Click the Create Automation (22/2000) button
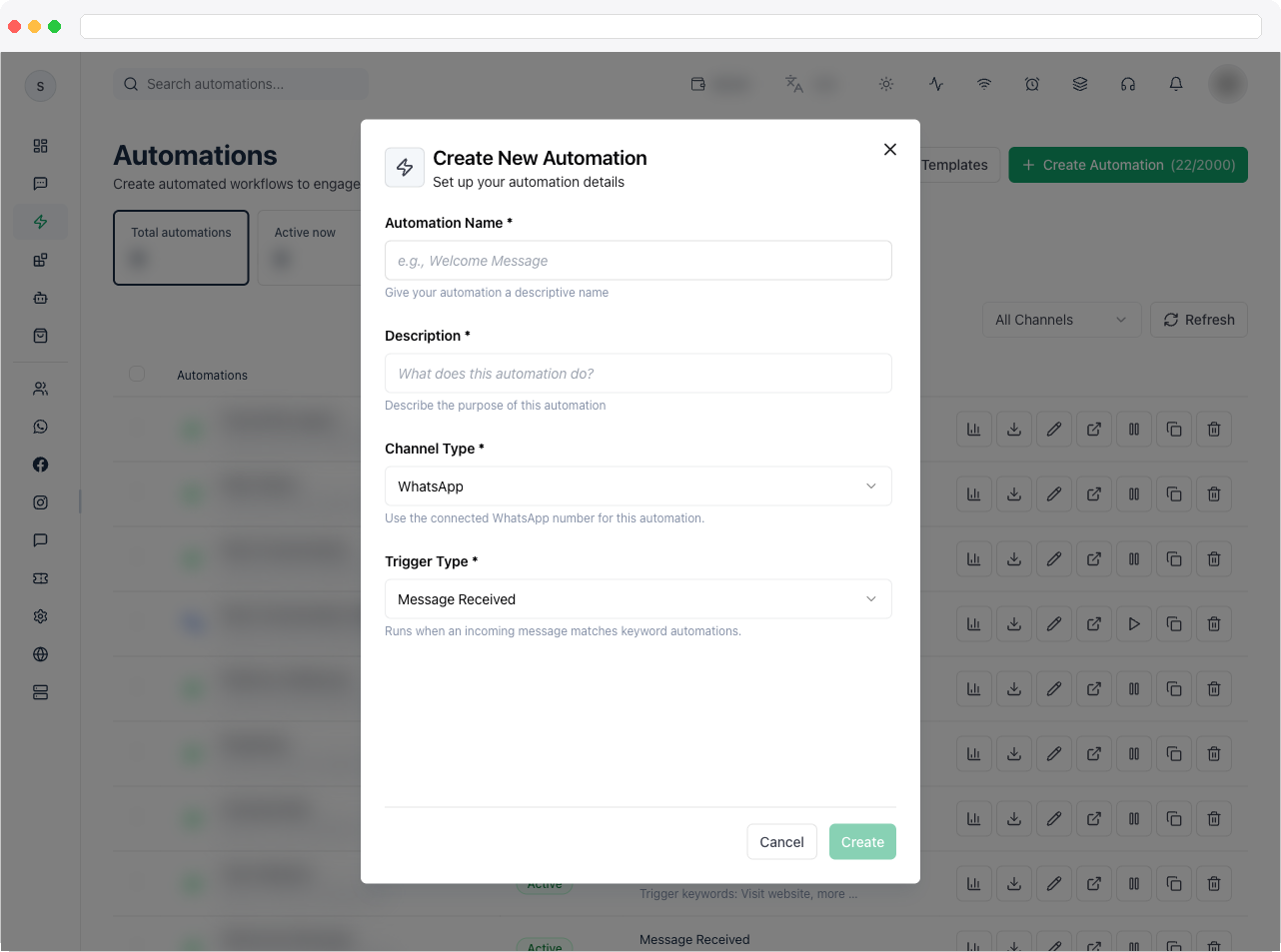 tap(1128, 165)
